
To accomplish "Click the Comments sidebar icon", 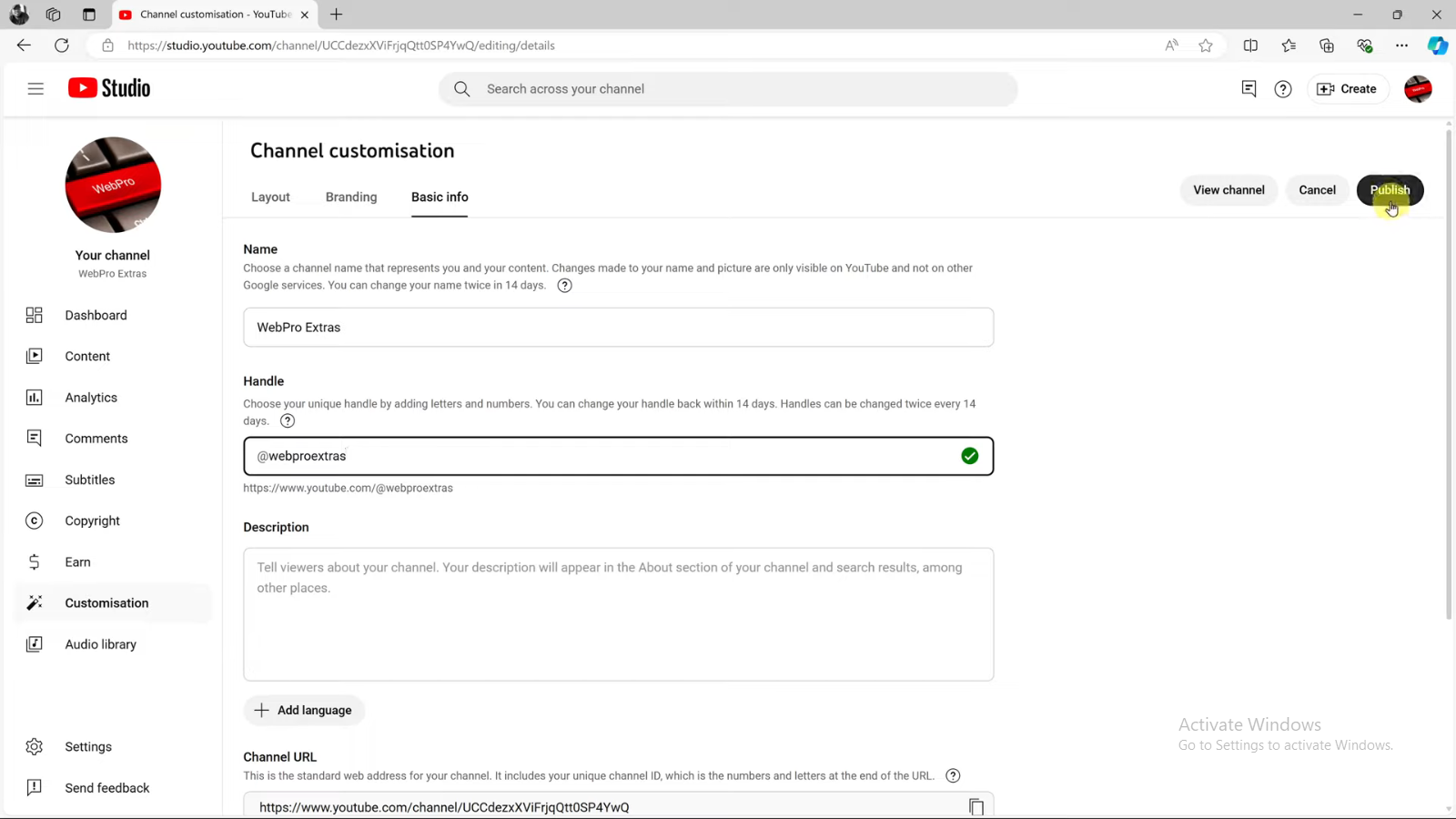I will coord(35,439).
